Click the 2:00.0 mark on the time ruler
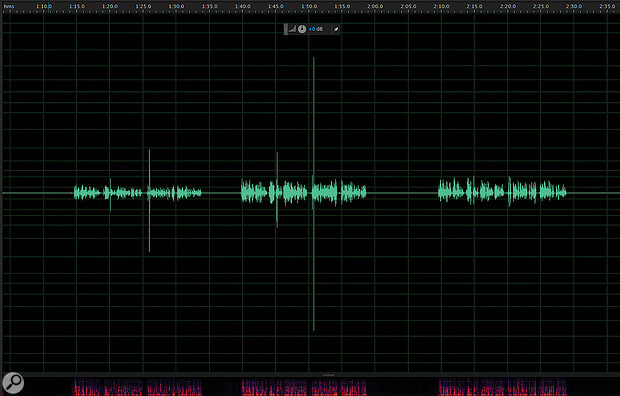Viewport: 620px width, 396px height. 375,6
